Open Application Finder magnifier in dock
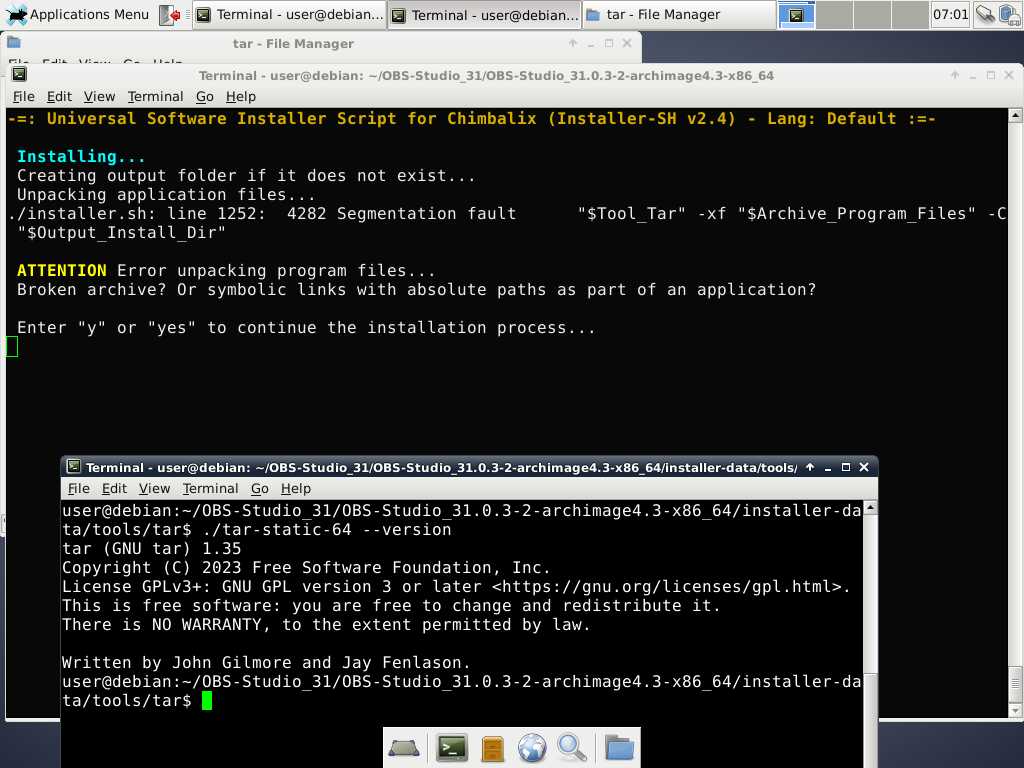The image size is (1024, 768). pos(571,748)
